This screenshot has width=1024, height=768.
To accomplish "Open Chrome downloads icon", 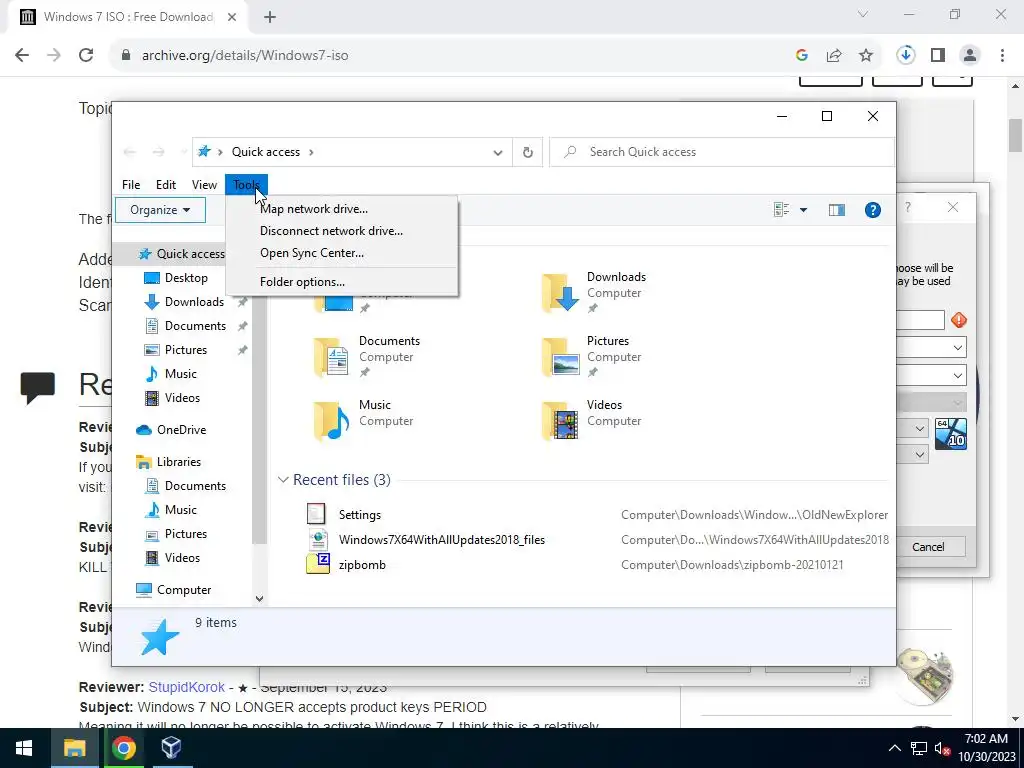I will (905, 55).
